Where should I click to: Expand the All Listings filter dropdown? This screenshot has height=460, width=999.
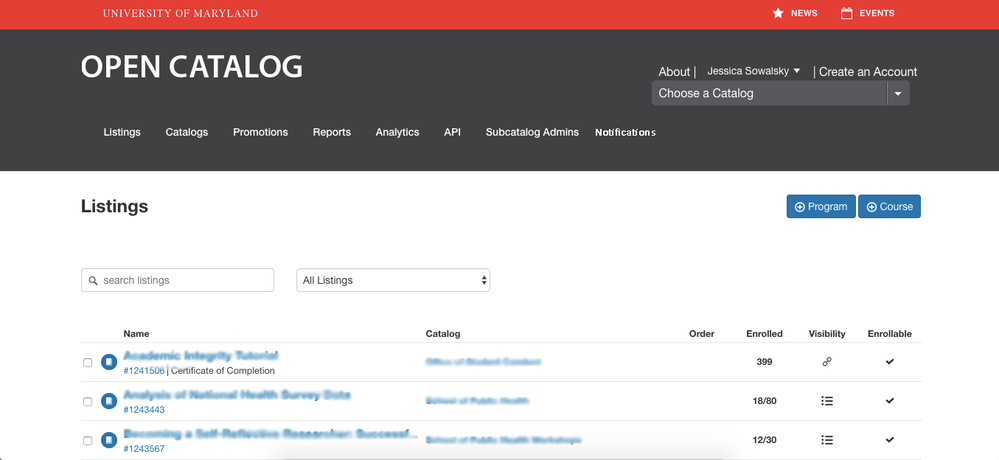pos(393,280)
